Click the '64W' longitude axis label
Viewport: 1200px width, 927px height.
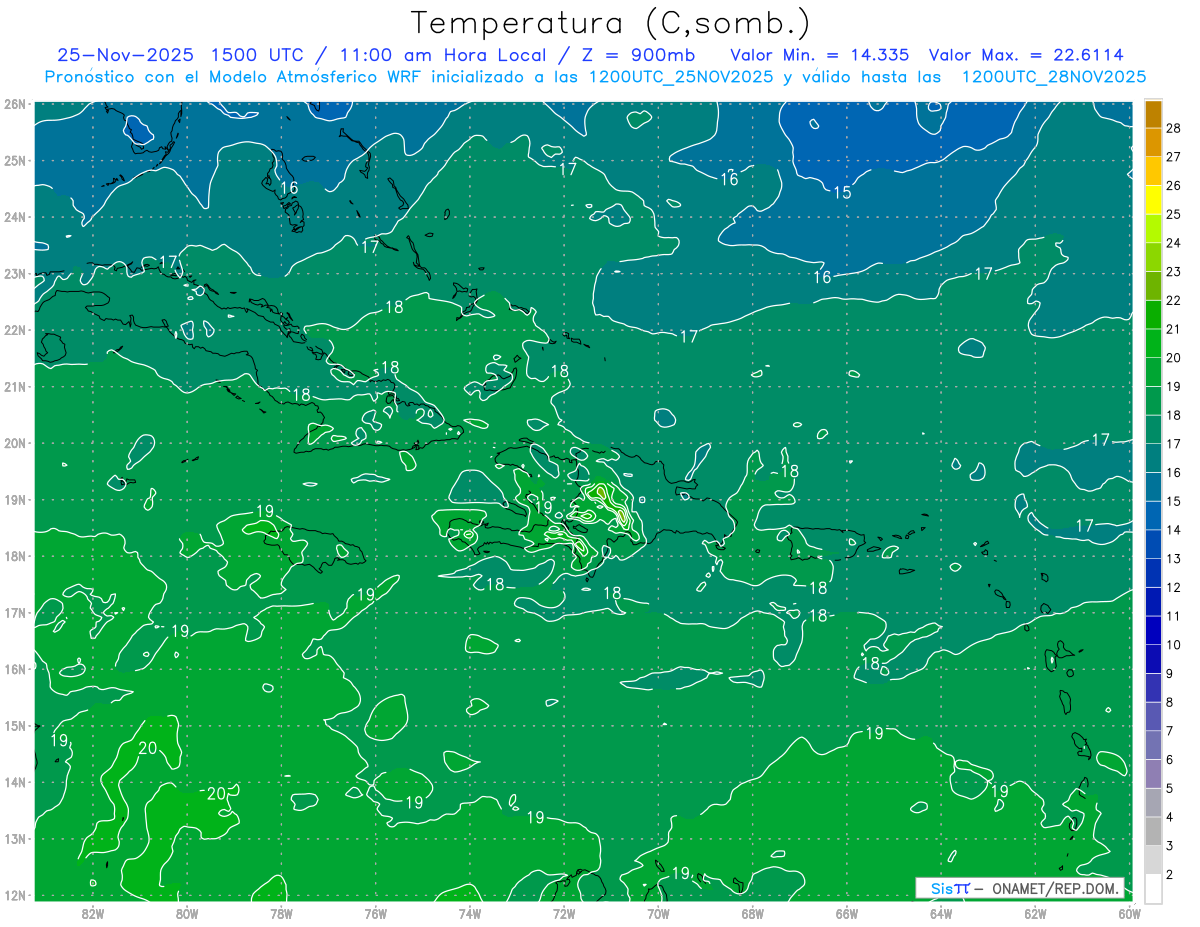click(940, 913)
